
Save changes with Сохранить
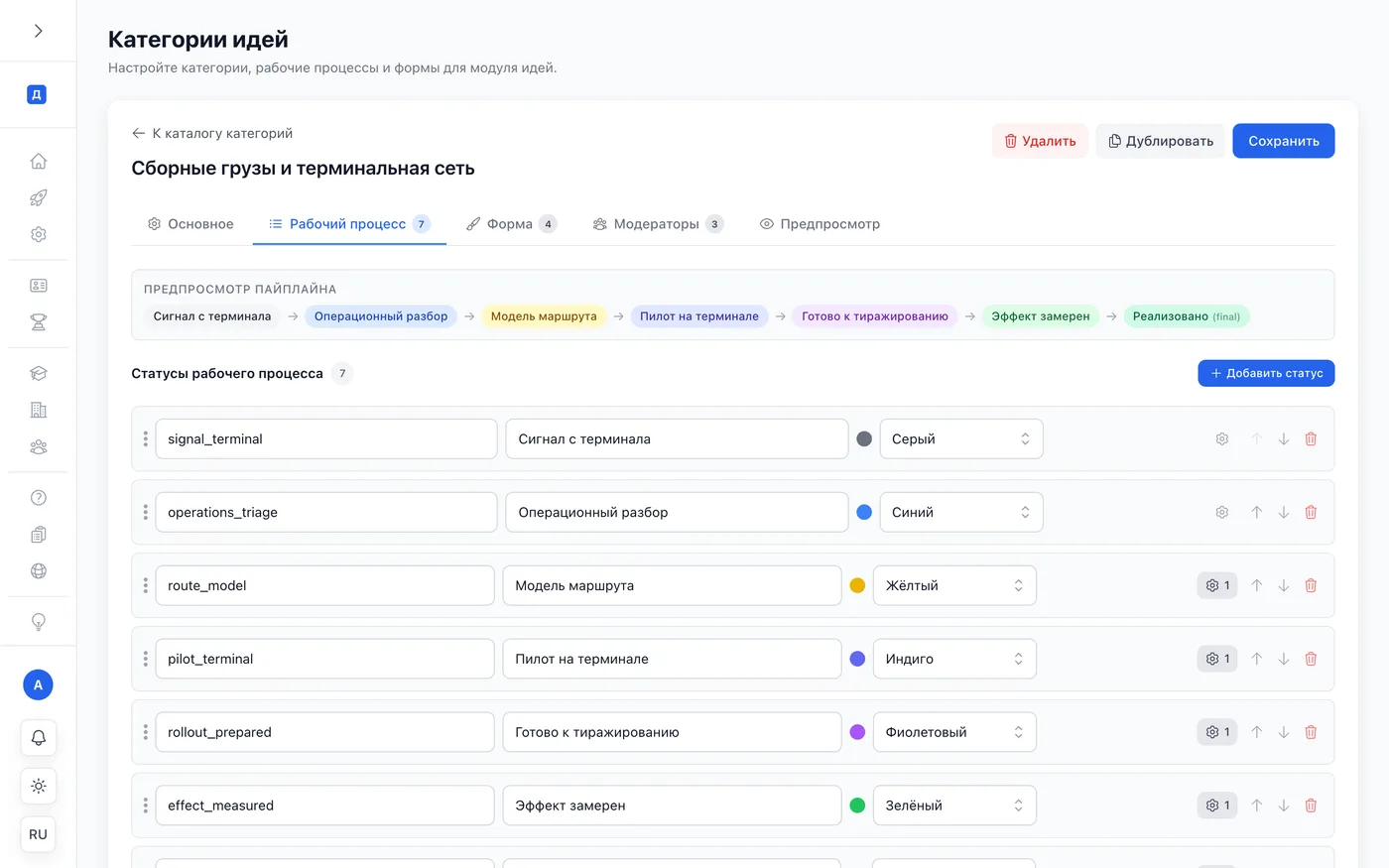tap(1283, 141)
